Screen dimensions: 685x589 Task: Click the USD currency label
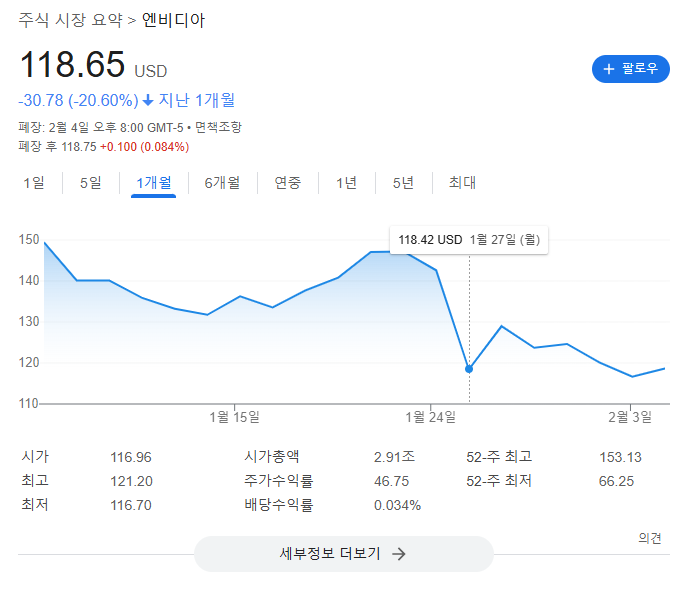tap(151, 71)
